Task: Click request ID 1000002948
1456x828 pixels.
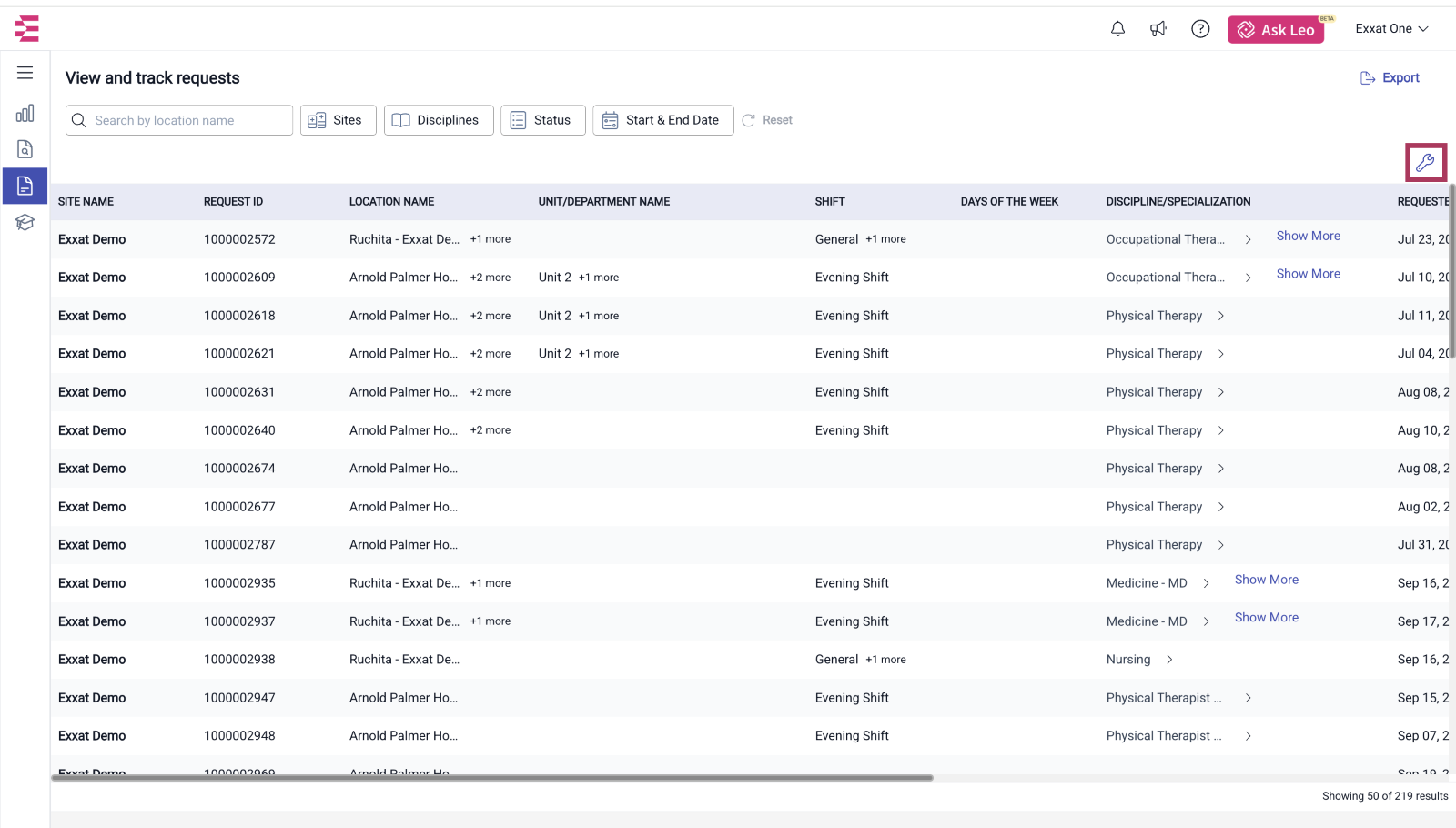Action: click(239, 736)
